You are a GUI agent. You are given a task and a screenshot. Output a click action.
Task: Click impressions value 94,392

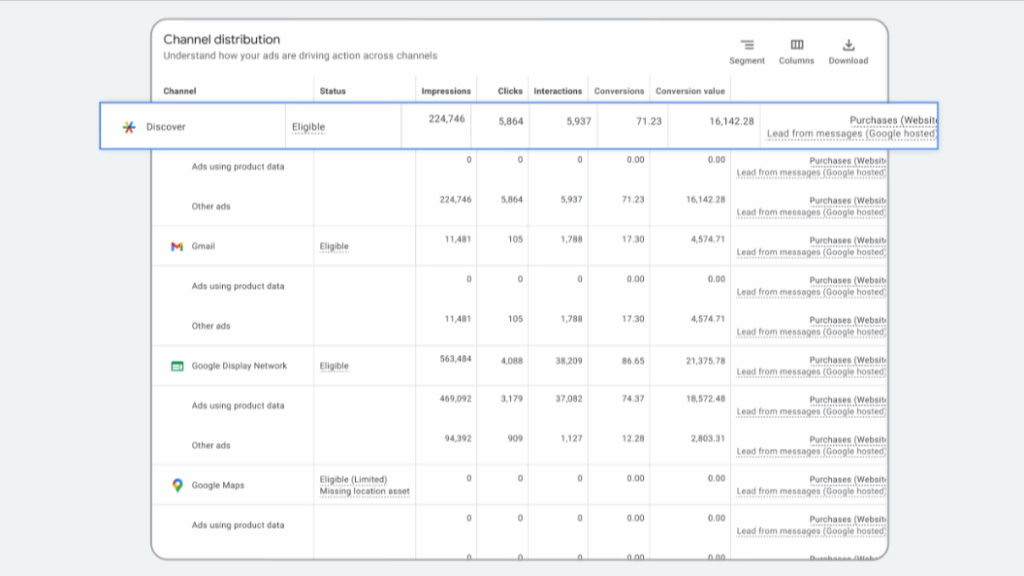pos(458,438)
